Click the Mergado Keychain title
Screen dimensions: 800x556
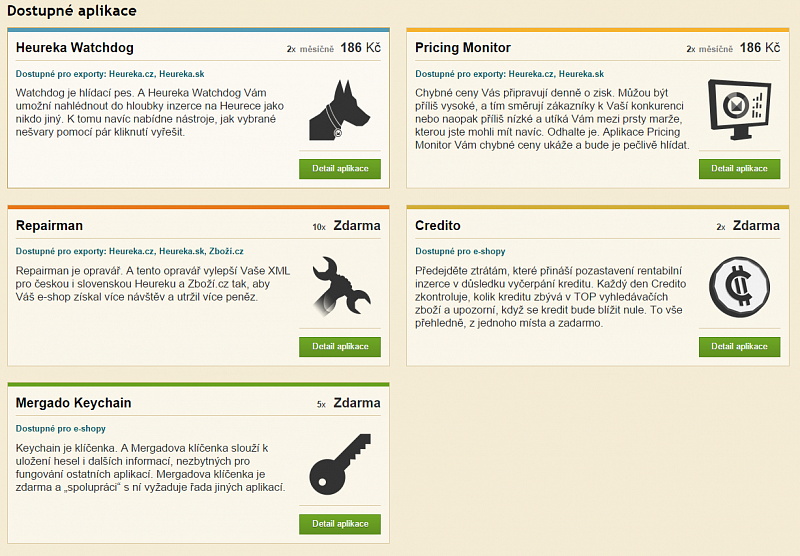(74, 403)
